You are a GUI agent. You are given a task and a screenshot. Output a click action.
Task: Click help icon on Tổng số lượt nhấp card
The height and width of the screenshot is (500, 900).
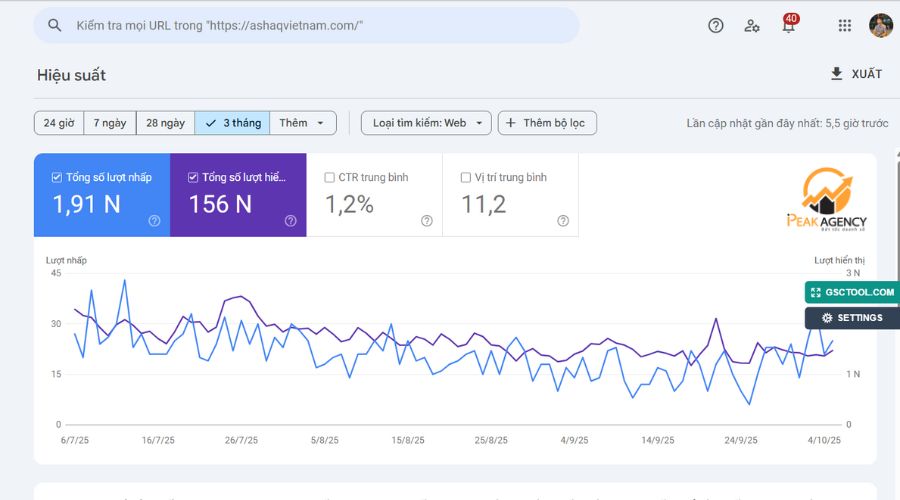(x=154, y=221)
